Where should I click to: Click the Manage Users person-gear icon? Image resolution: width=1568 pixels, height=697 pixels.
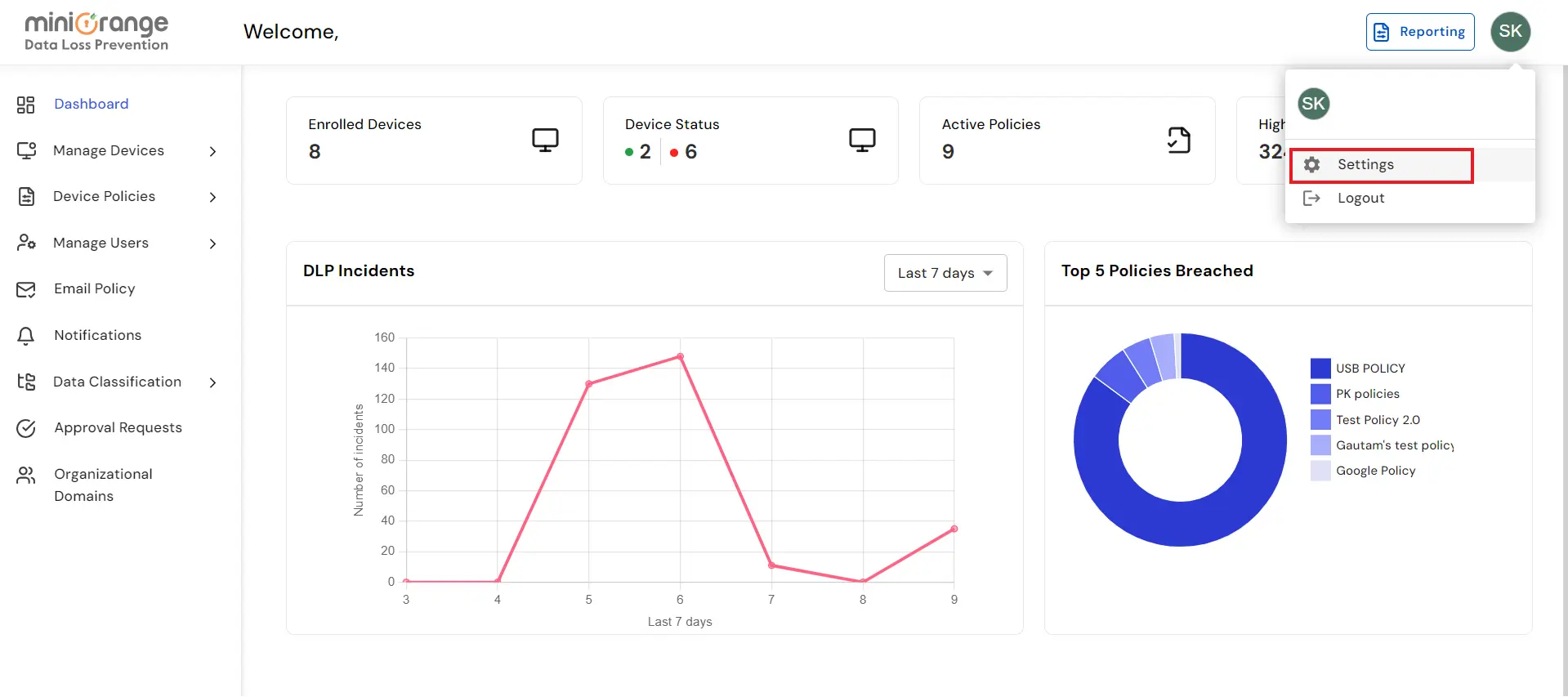[x=26, y=243]
